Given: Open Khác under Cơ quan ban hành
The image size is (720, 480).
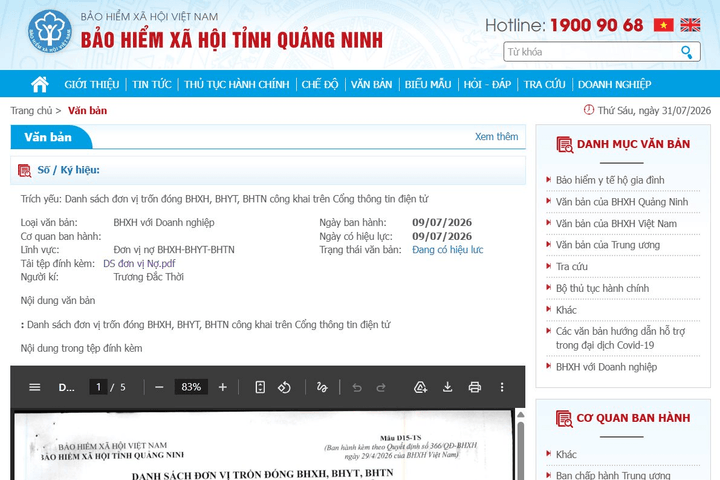Looking at the screenshot, I should point(566,454).
